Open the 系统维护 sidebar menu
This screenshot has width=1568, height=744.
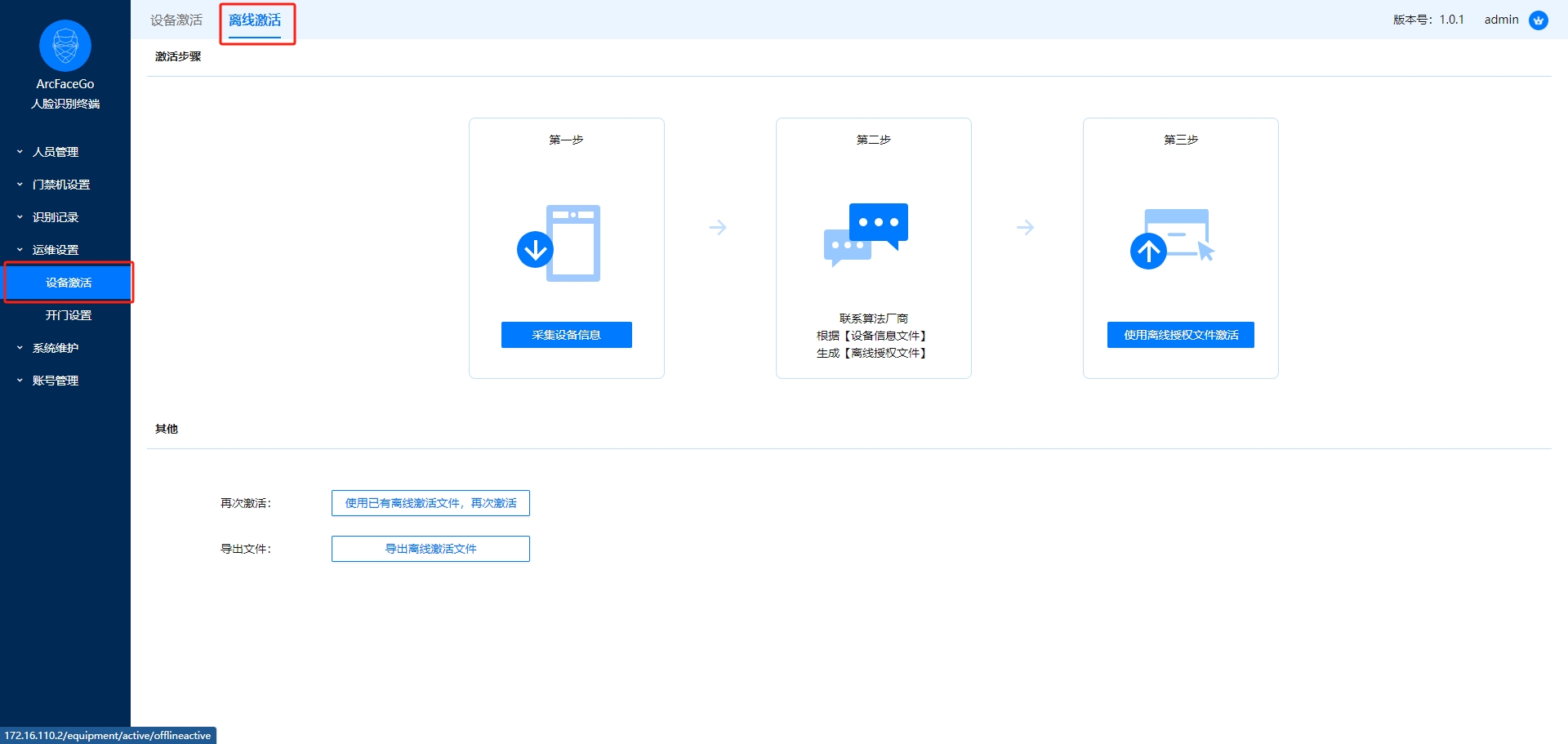65,348
